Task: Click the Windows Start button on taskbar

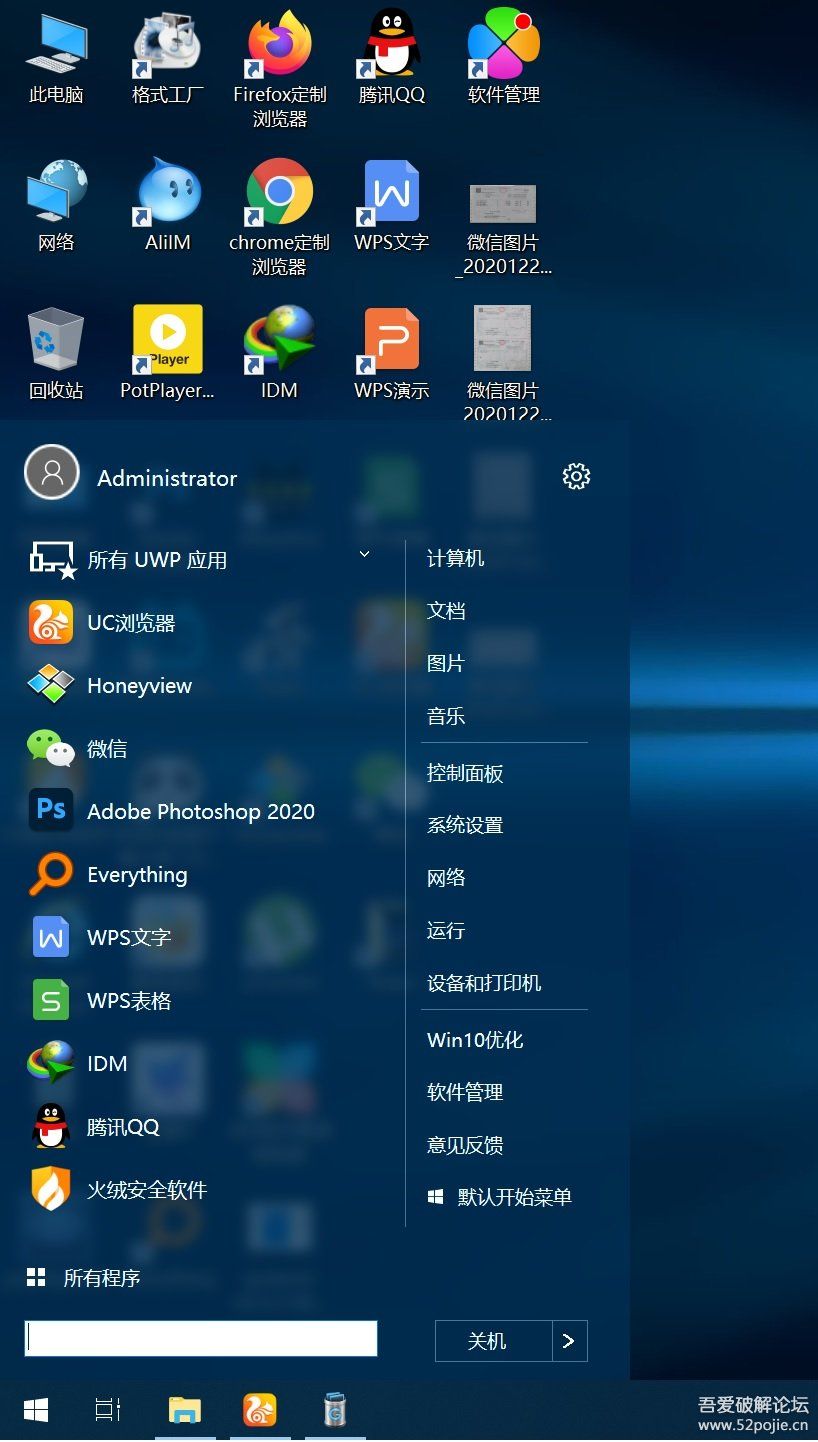Action: click(x=36, y=1410)
